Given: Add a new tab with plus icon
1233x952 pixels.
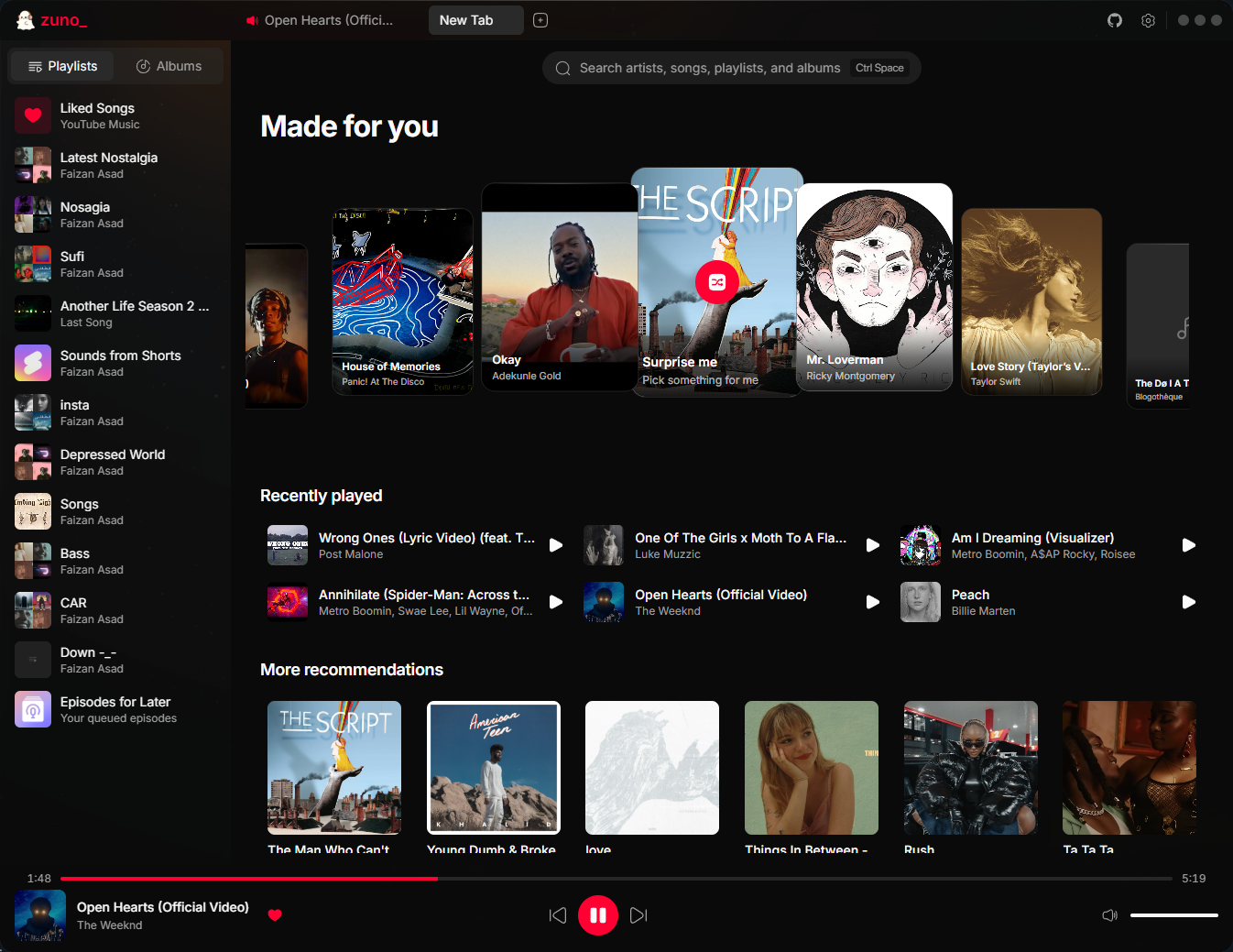Looking at the screenshot, I should (540, 20).
